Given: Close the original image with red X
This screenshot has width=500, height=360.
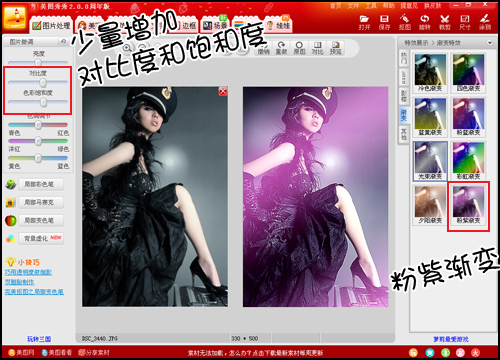Looking at the screenshot, I should pyautogui.click(x=223, y=91).
